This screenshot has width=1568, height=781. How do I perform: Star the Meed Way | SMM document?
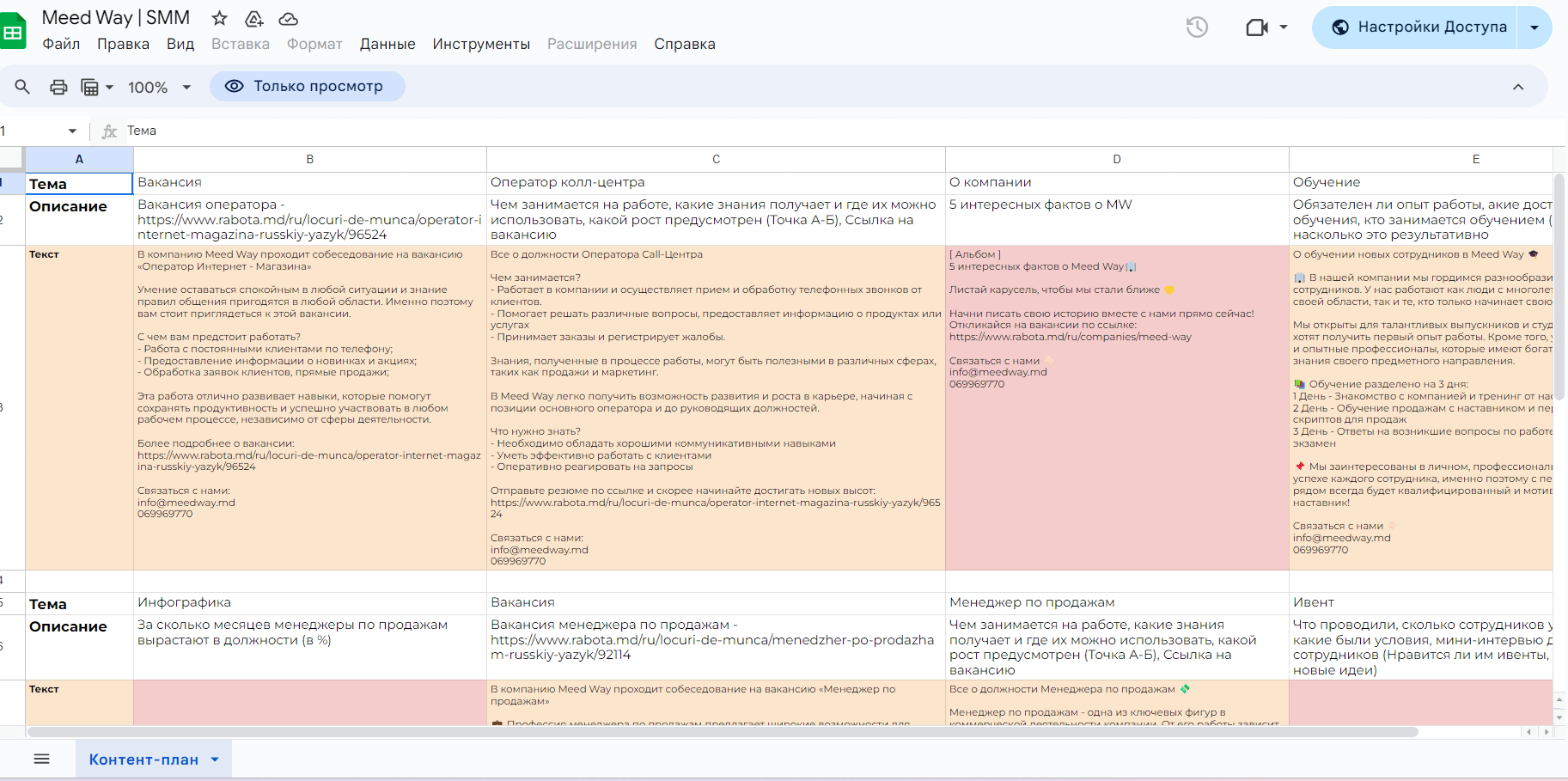tap(220, 18)
